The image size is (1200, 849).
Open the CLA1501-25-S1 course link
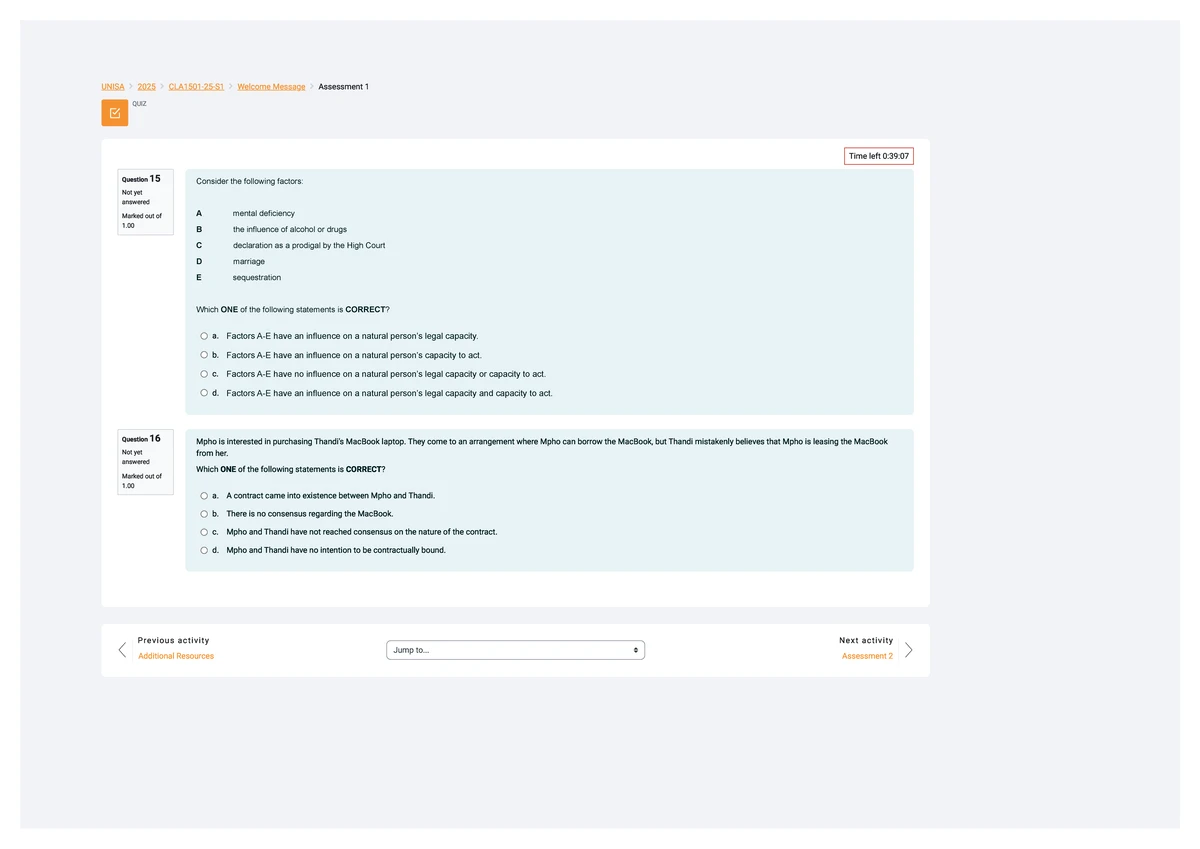click(196, 87)
